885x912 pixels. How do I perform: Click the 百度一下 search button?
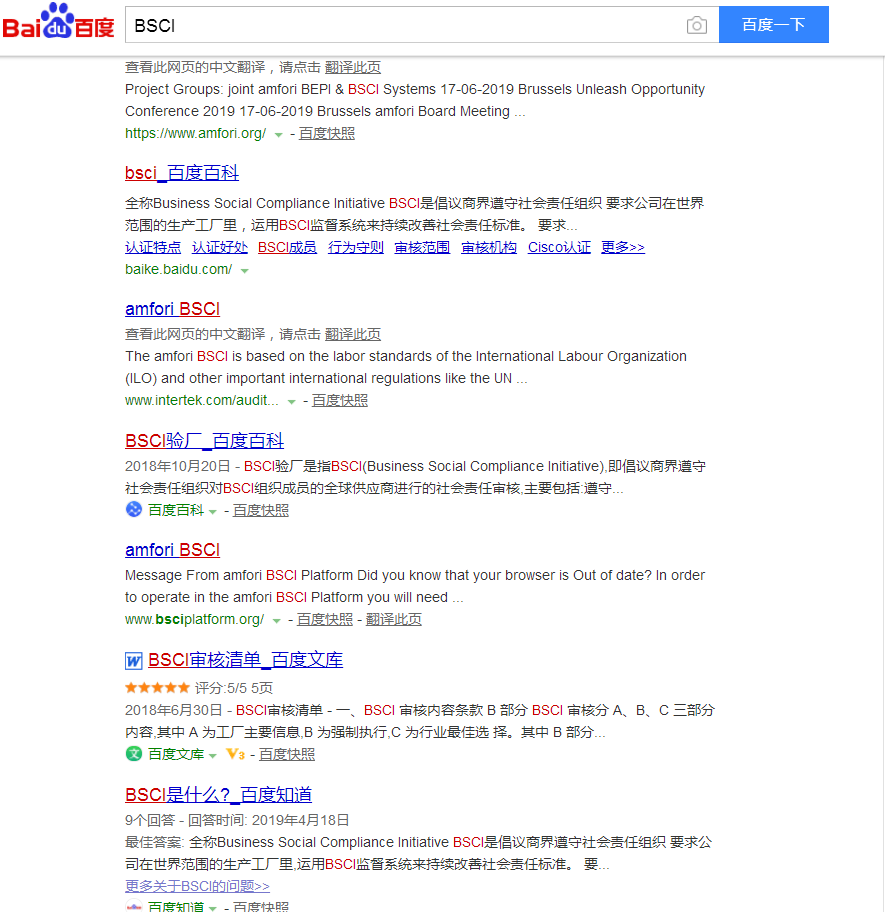[773, 24]
